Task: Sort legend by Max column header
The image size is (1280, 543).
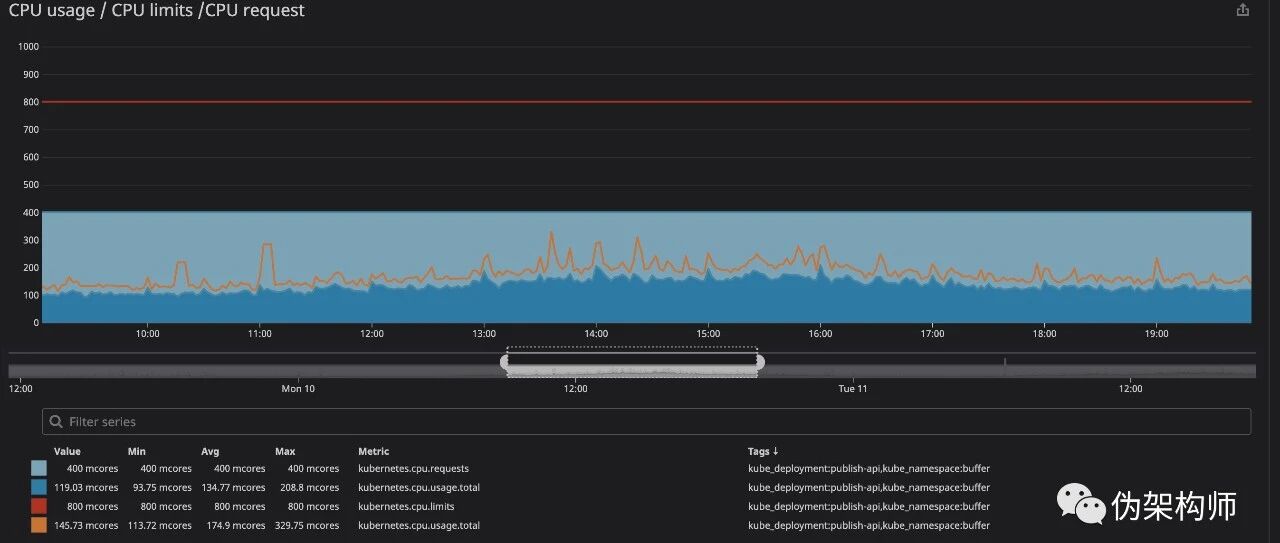Action: (x=285, y=451)
